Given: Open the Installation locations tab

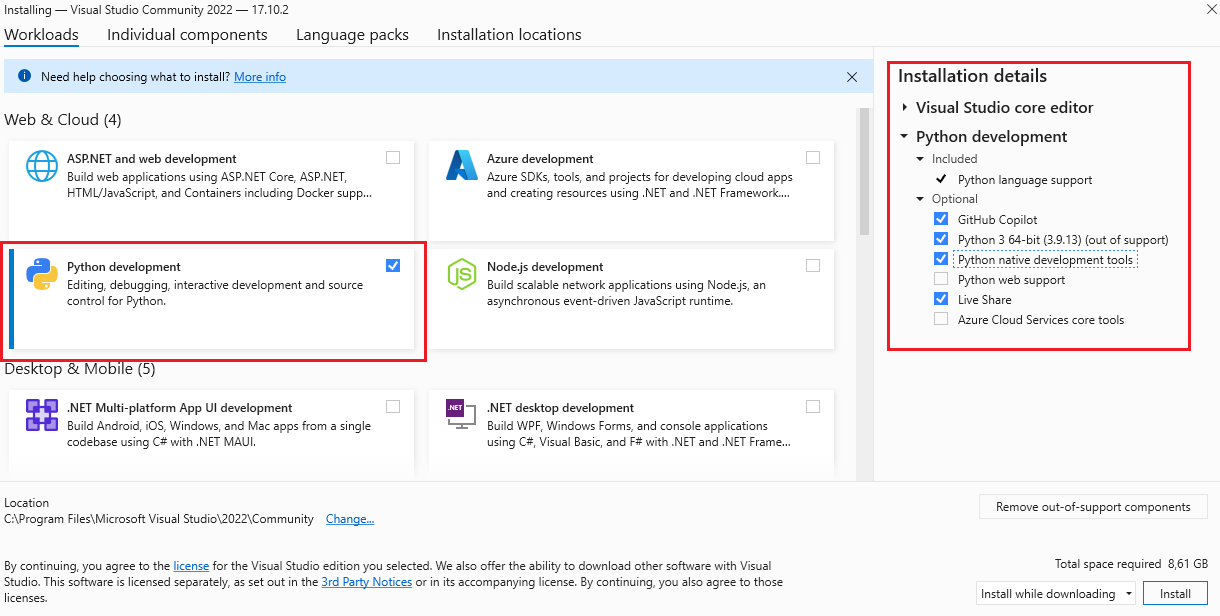Looking at the screenshot, I should click(509, 34).
